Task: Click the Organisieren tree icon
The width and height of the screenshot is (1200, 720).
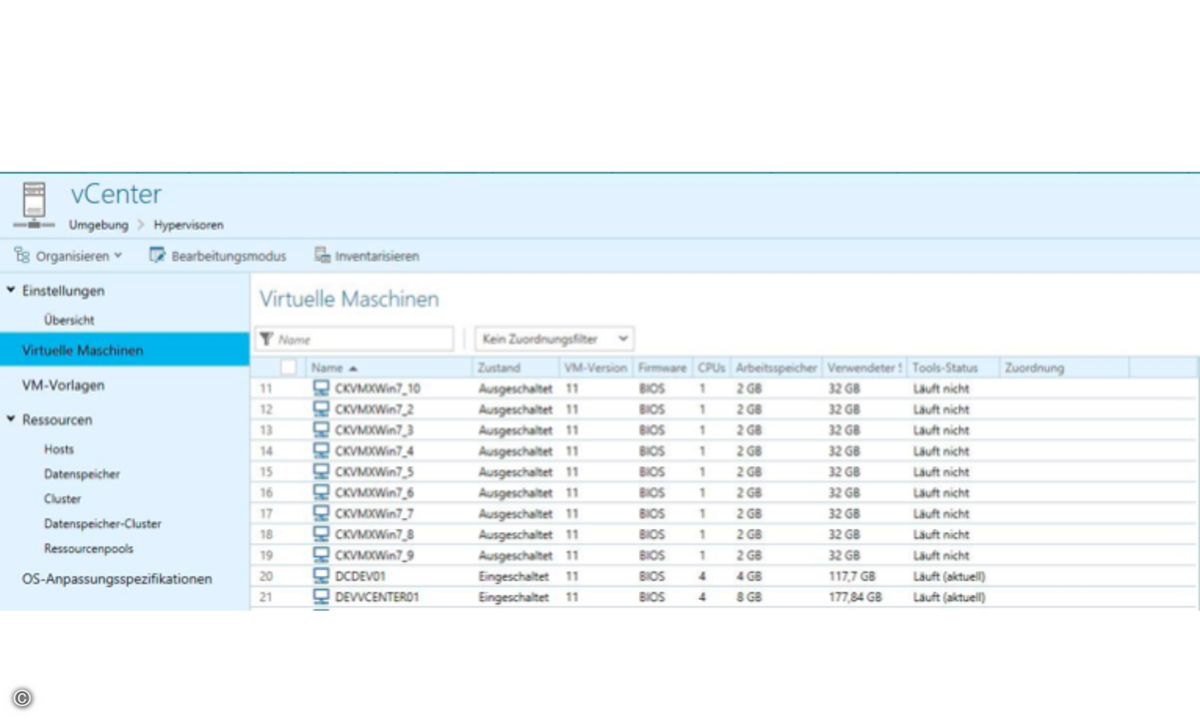Action: 22,256
